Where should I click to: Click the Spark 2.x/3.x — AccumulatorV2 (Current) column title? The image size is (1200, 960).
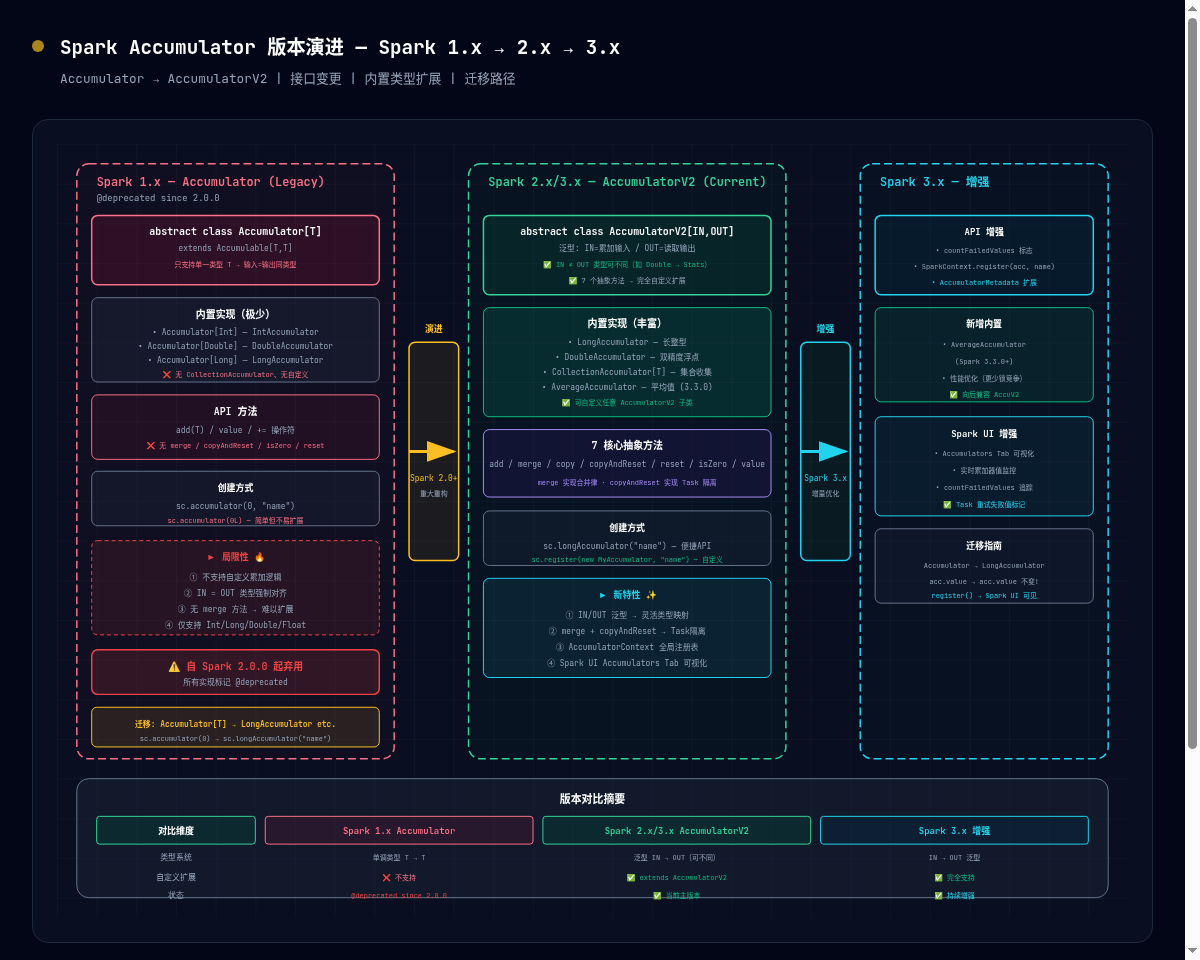(x=627, y=182)
